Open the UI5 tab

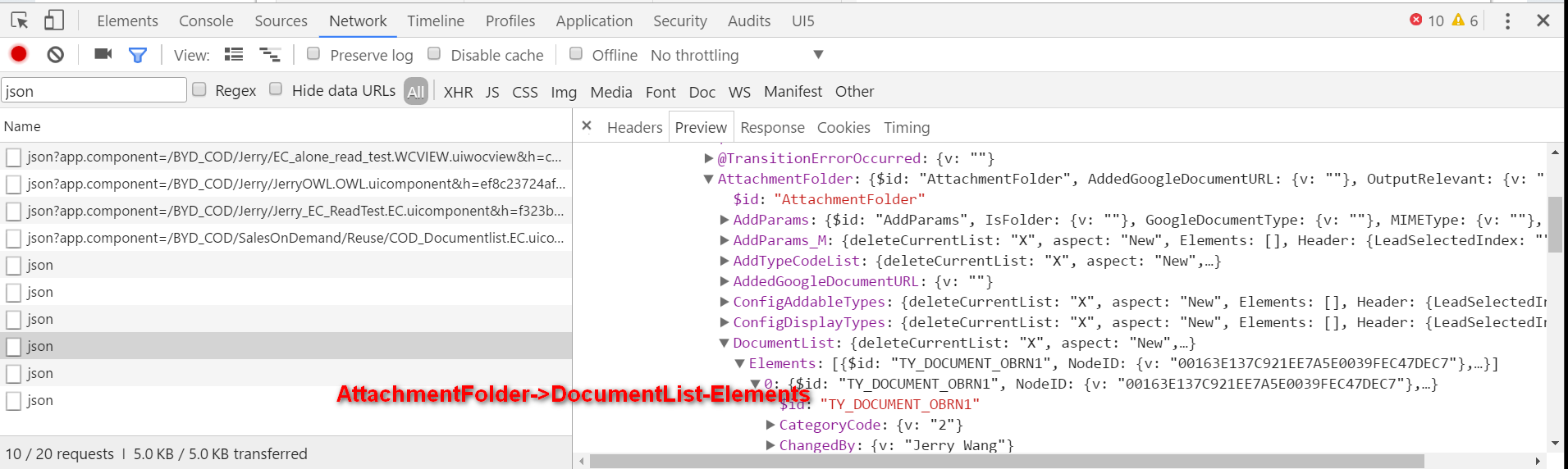[x=803, y=20]
